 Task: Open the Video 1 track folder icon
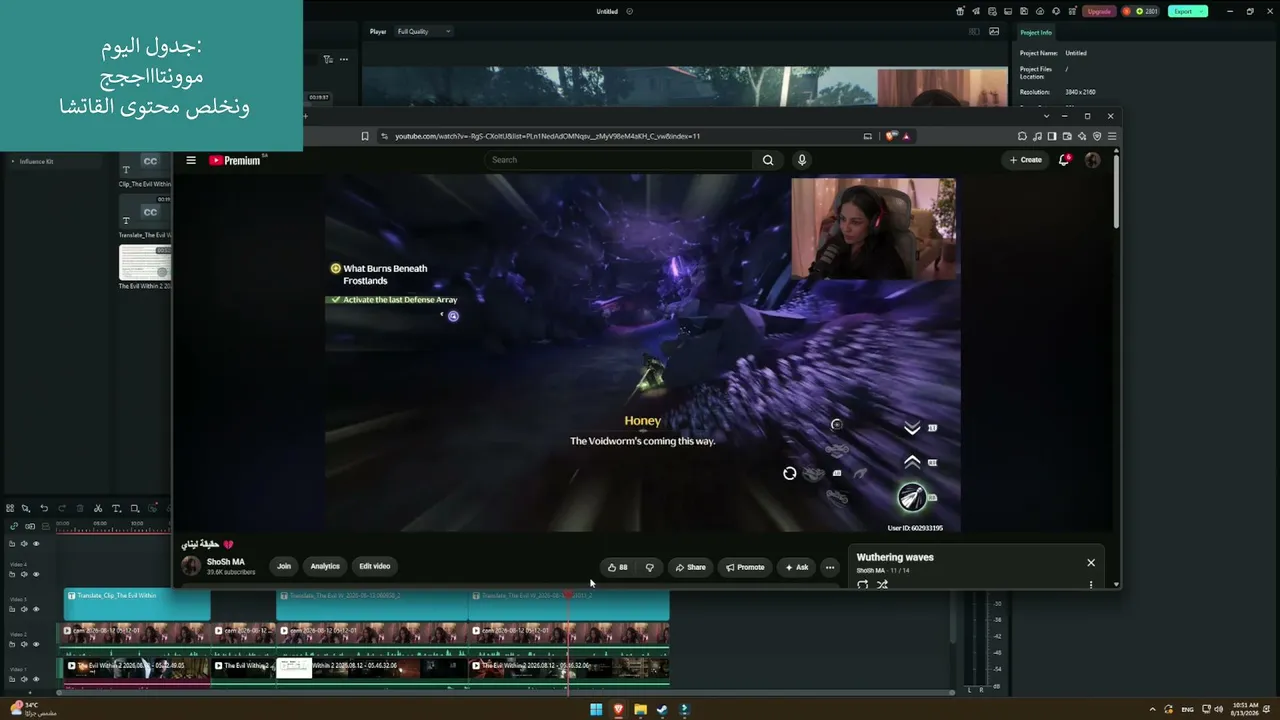[12, 679]
